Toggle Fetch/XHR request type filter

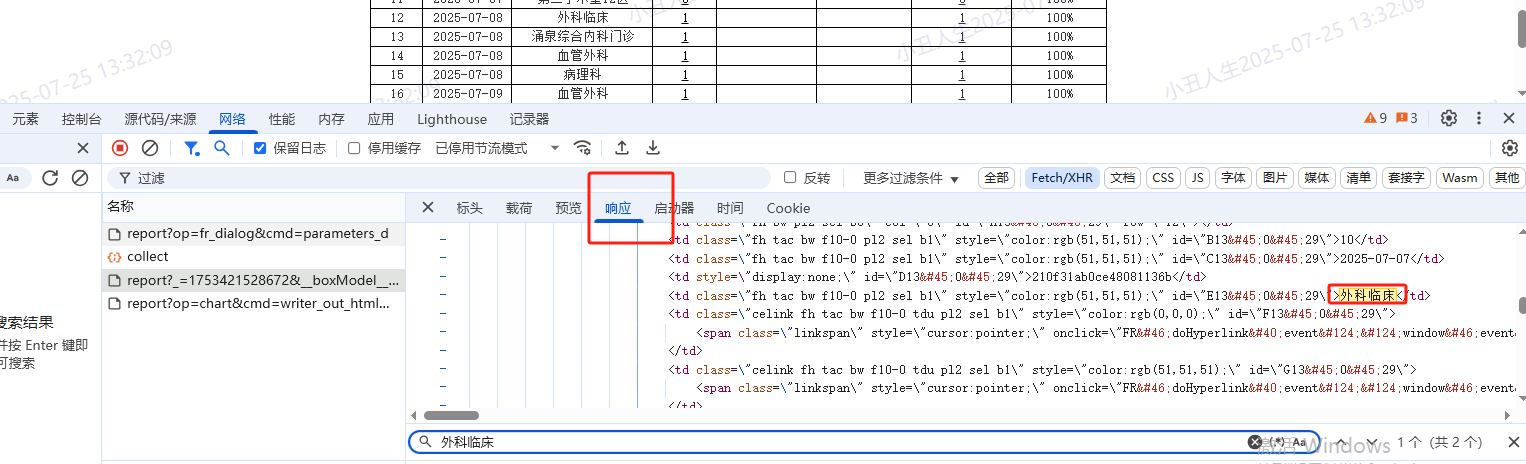[1062, 178]
